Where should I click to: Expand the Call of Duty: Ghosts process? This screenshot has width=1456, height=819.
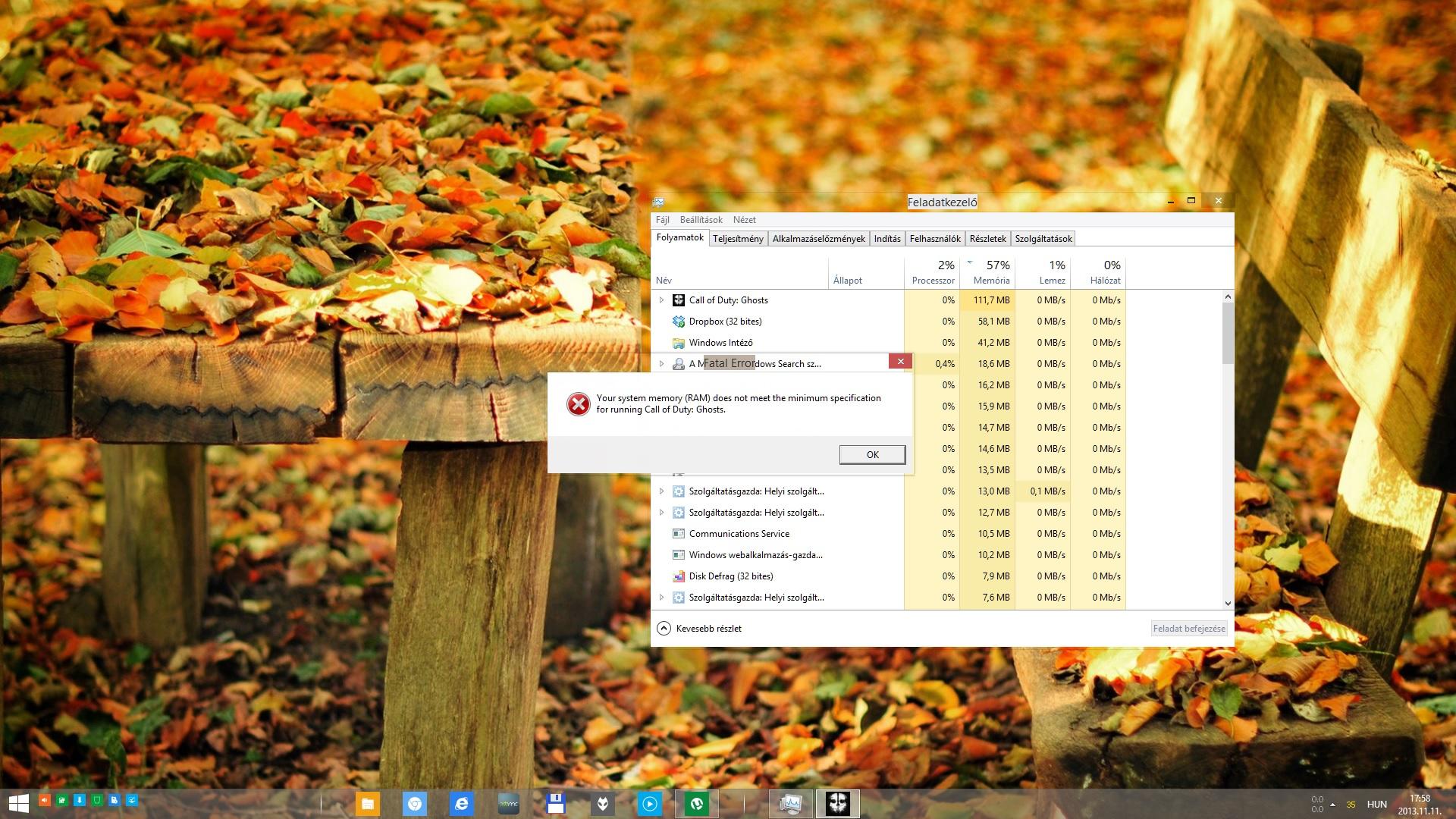click(x=661, y=300)
